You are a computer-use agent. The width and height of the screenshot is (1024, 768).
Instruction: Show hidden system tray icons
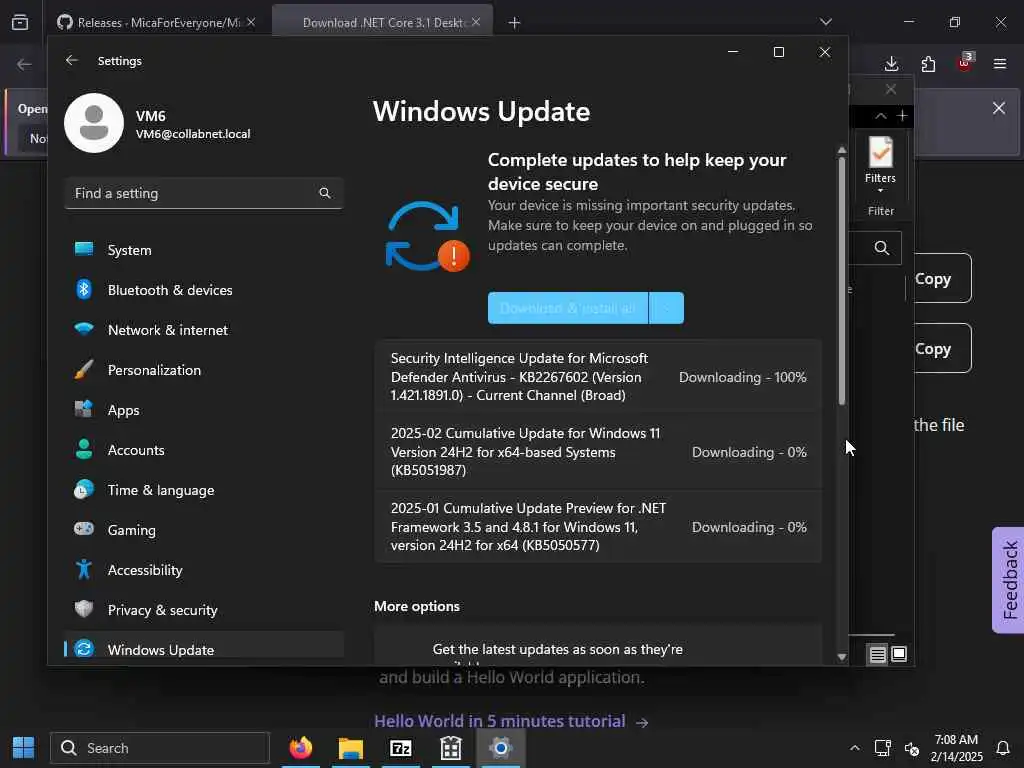click(854, 748)
